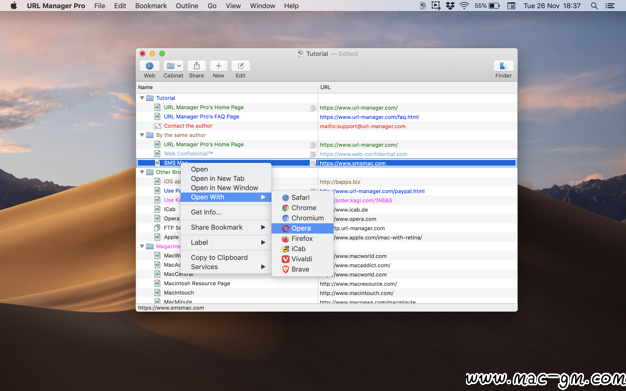Select Open in New Window

coord(226,188)
